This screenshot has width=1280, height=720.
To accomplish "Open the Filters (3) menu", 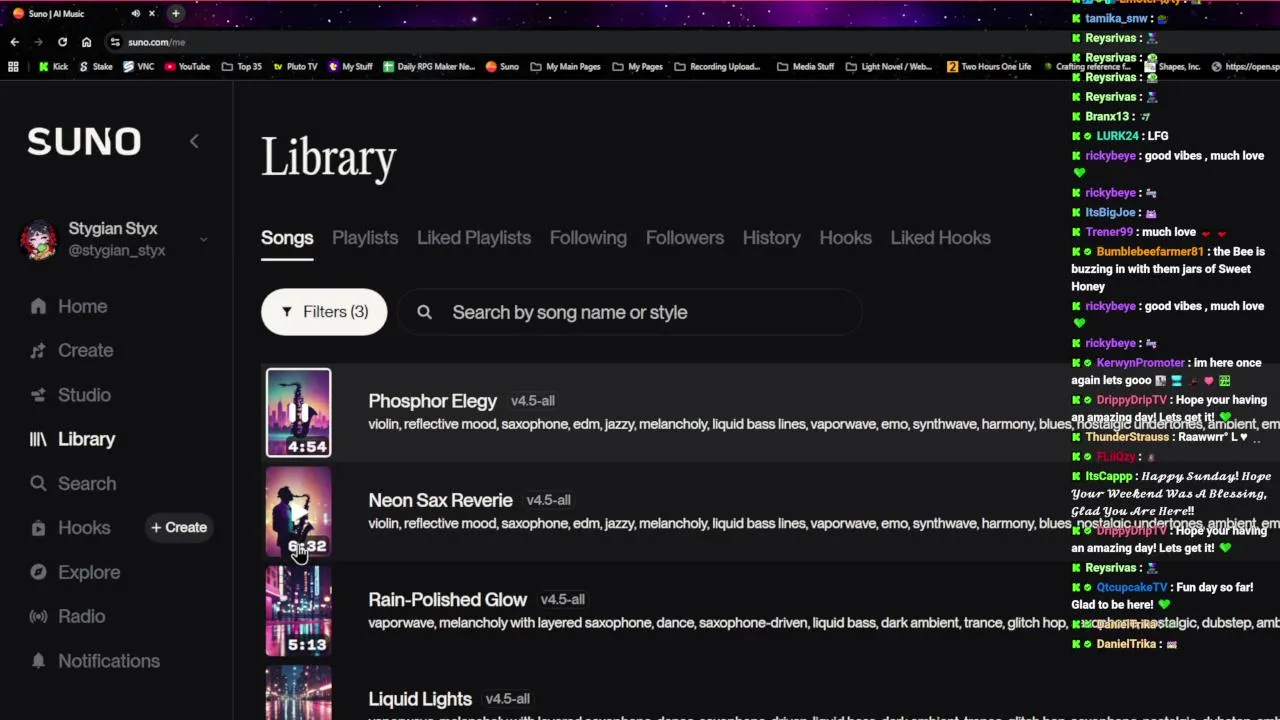I will (x=324, y=312).
